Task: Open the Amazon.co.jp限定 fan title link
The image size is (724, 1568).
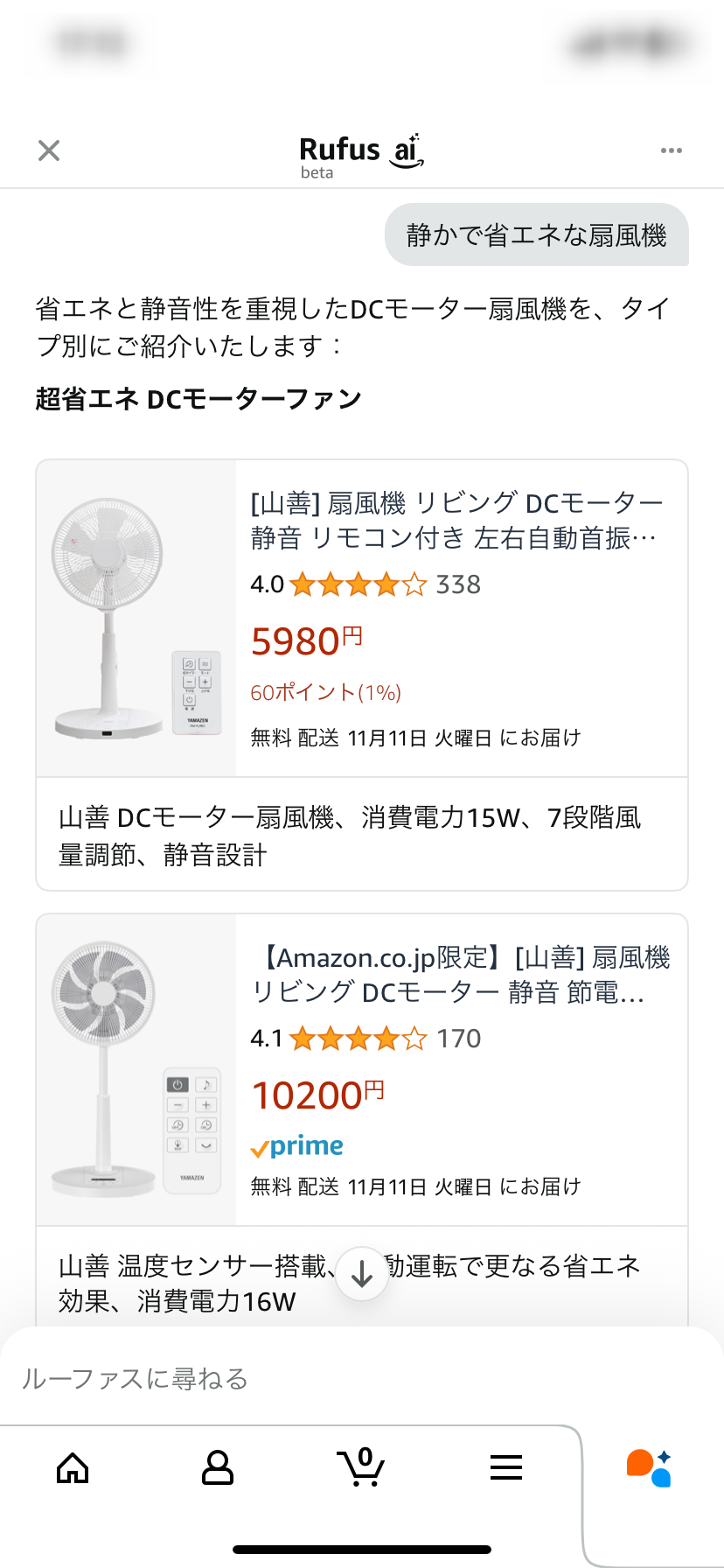Action: [460, 975]
